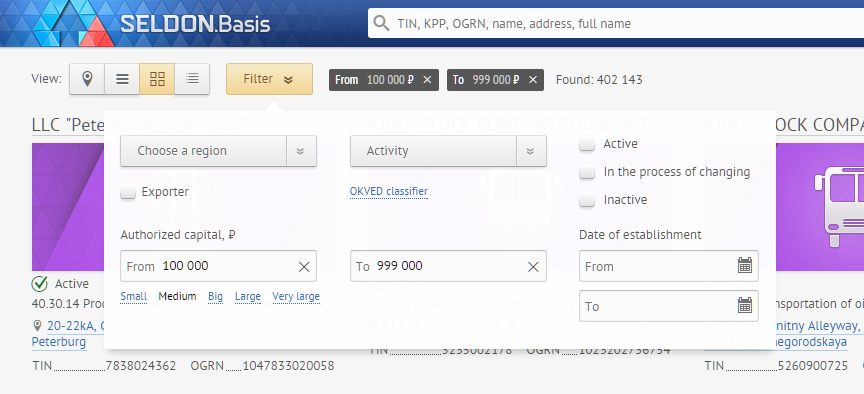Toggle the Exporter checkbox
This screenshot has height=394, width=864.
[x=128, y=192]
